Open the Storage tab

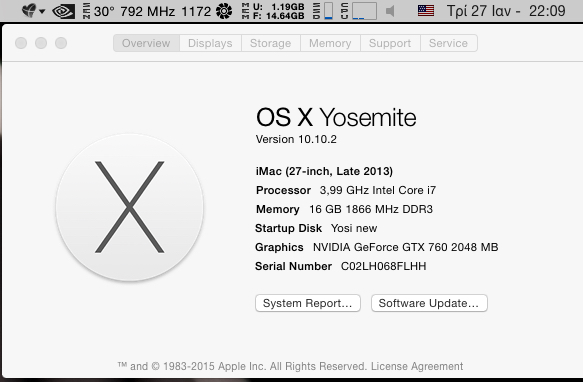point(271,43)
